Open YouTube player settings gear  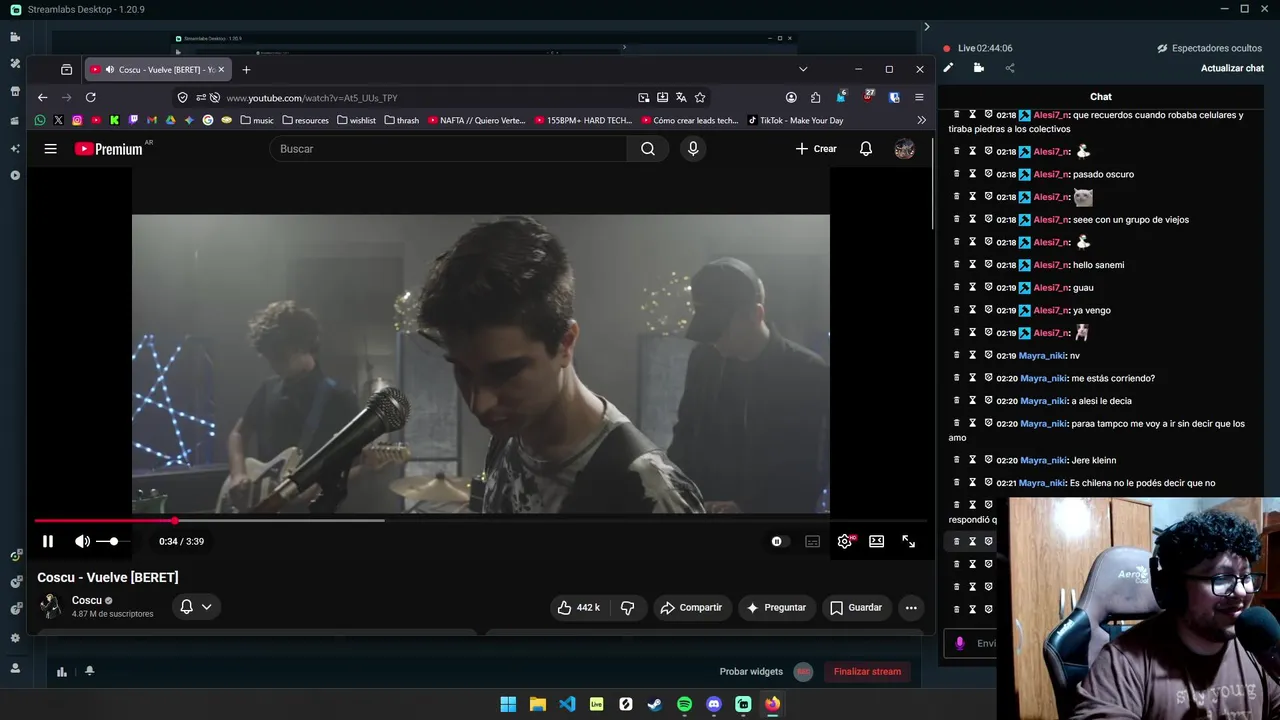(x=845, y=541)
